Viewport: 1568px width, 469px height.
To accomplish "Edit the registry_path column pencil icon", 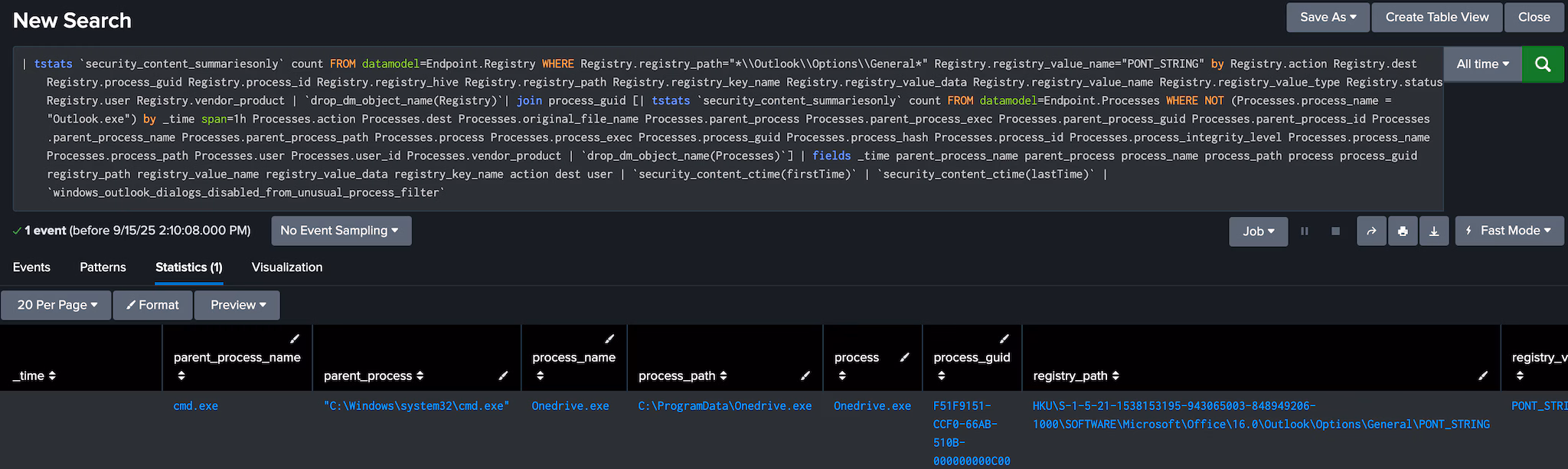I will pos(1483,376).
